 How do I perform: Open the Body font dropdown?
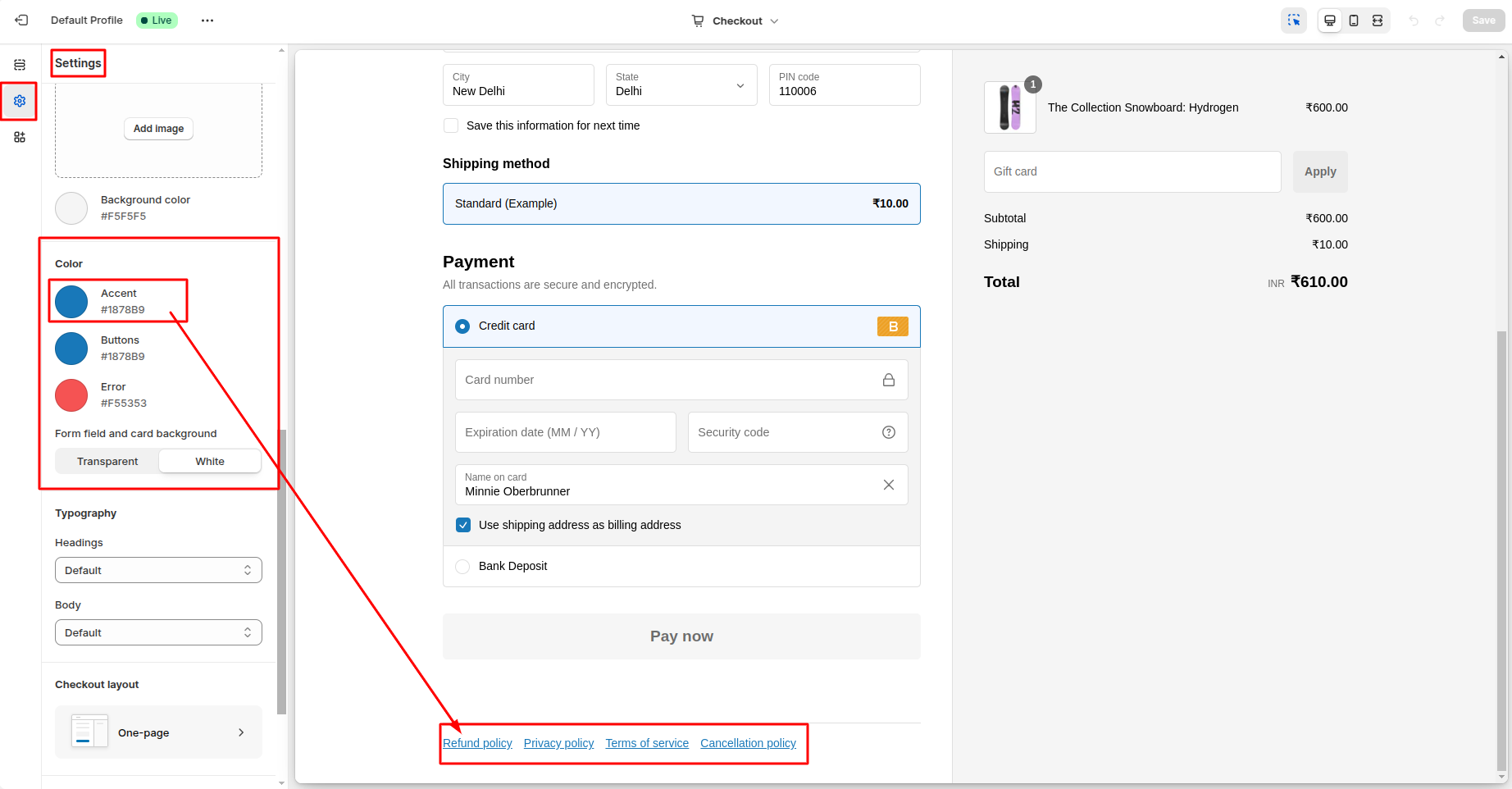tap(158, 632)
